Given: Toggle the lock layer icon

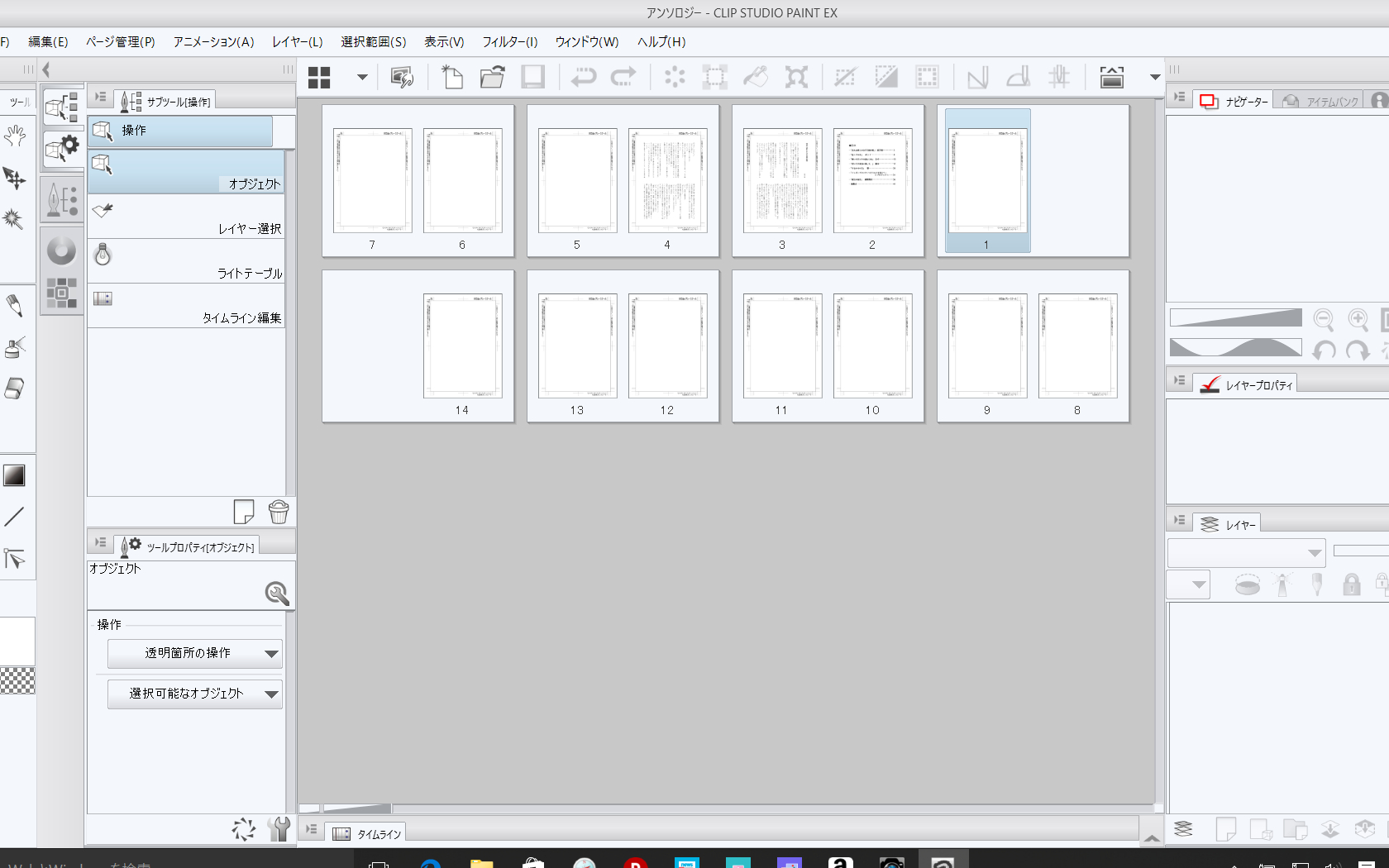Looking at the screenshot, I should tap(1351, 585).
